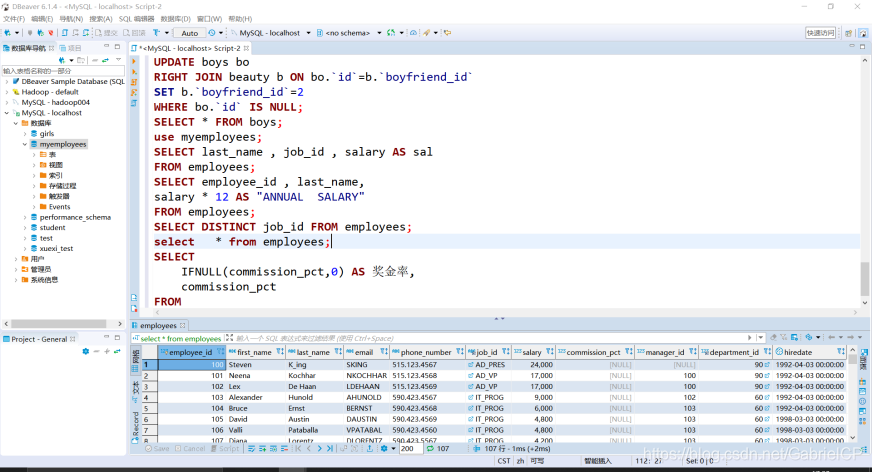Click the Quick Access button
Screen dimensions: 872x473
tap(820, 33)
